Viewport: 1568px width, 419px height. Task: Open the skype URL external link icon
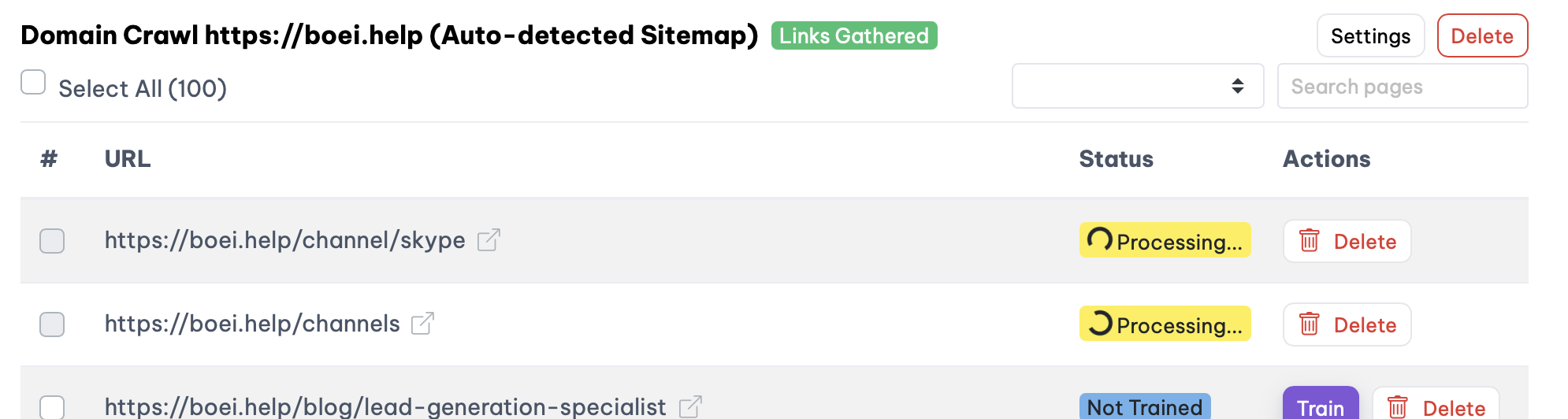pos(489,239)
